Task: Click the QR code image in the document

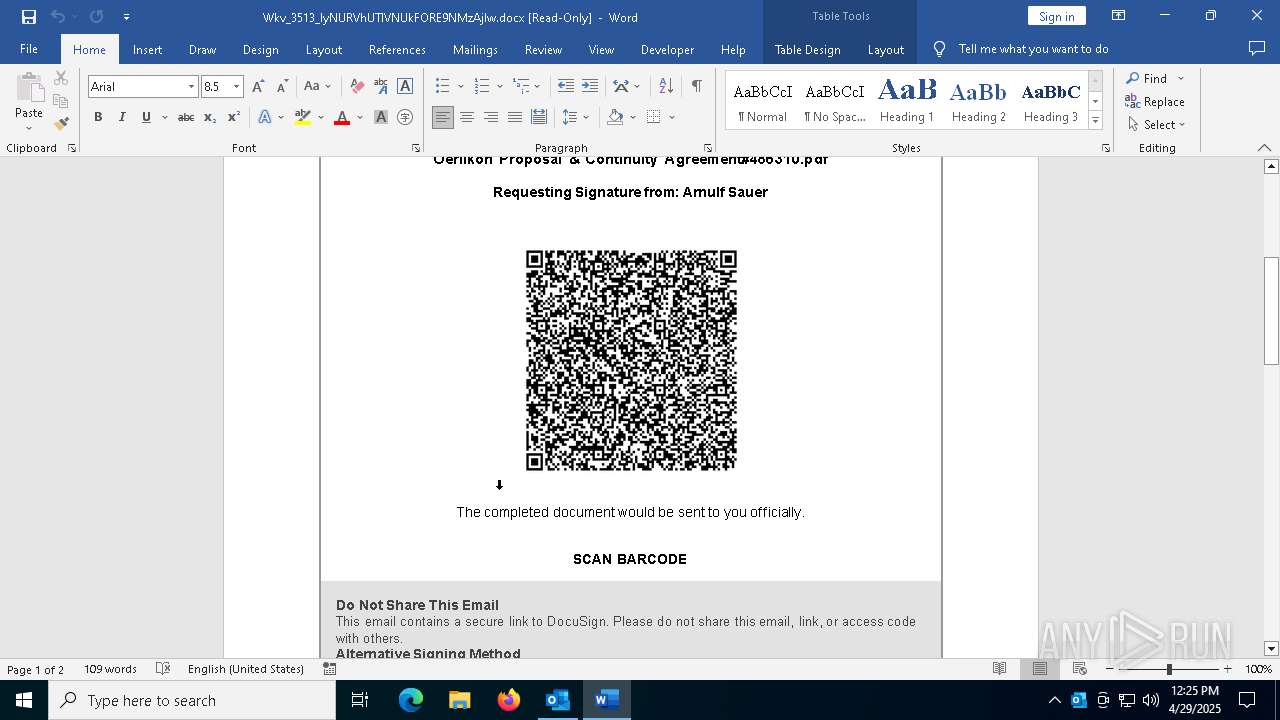Action: pos(631,360)
